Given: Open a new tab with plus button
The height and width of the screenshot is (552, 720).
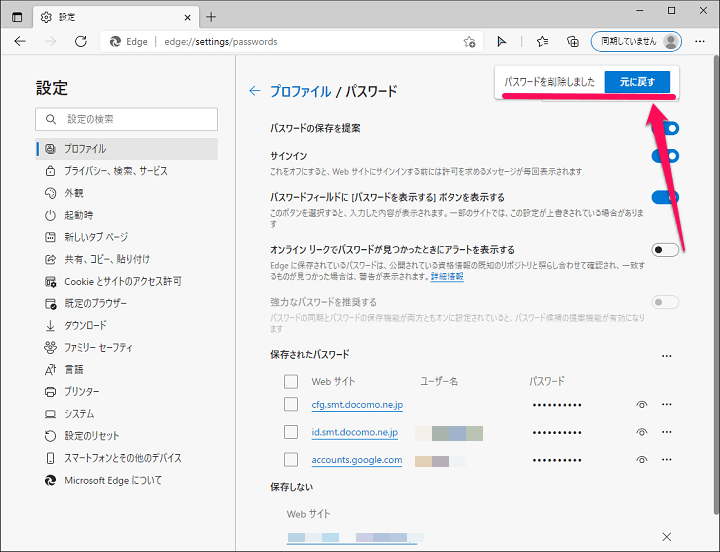Looking at the screenshot, I should [211, 17].
